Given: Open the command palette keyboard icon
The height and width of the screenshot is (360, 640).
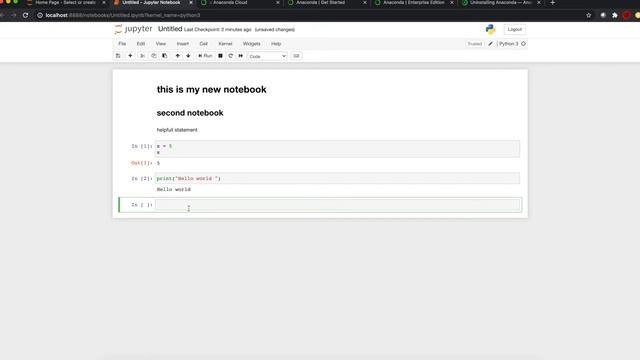Looking at the screenshot, I should point(296,56).
